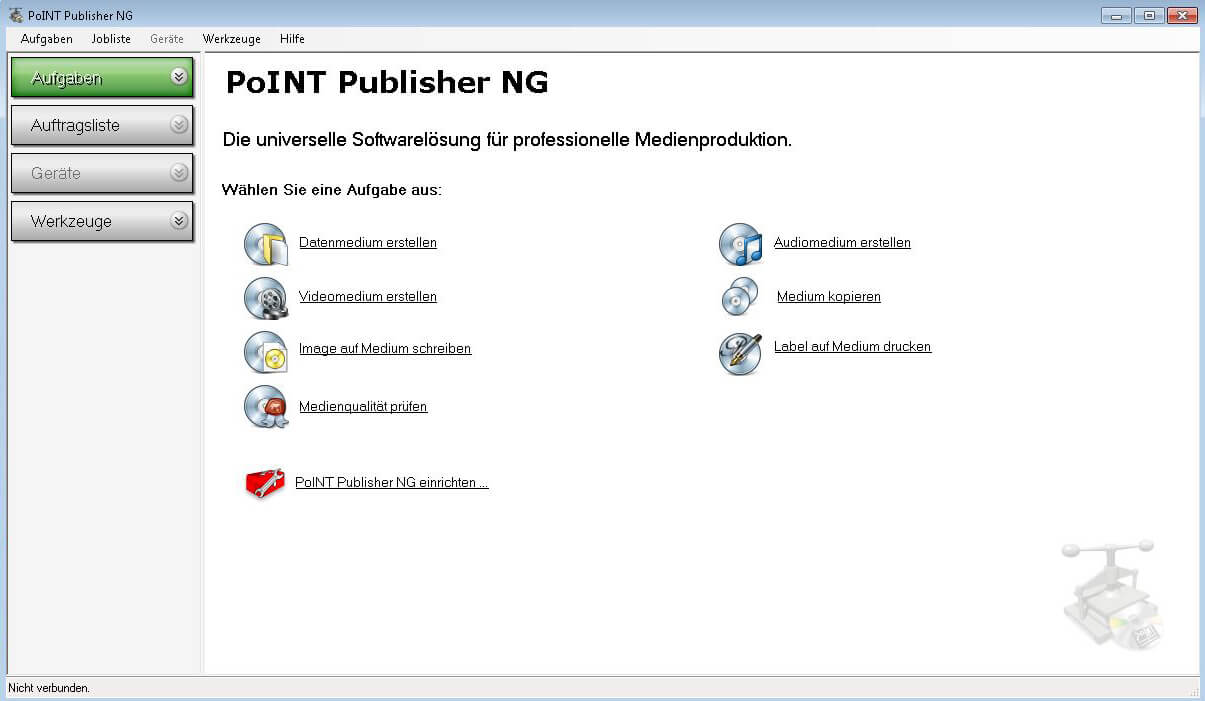Follow the Medienqualität prüfen link
This screenshot has height=701, width=1205.
tap(363, 407)
